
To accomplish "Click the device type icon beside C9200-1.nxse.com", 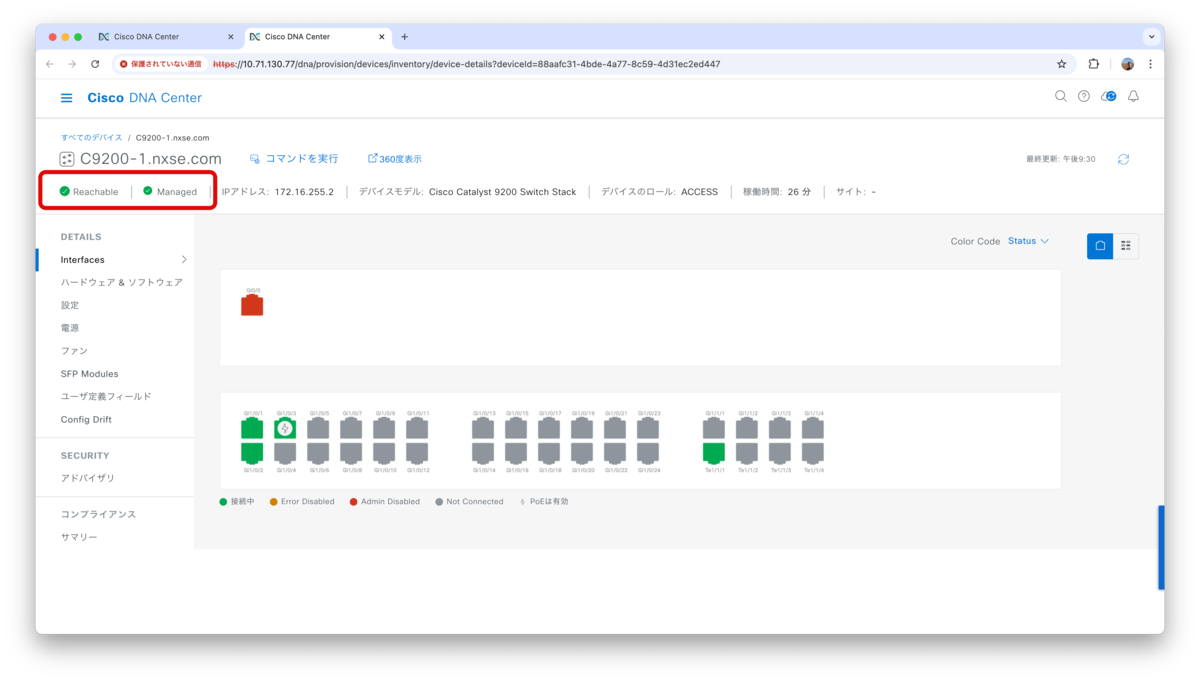I will pos(66,158).
